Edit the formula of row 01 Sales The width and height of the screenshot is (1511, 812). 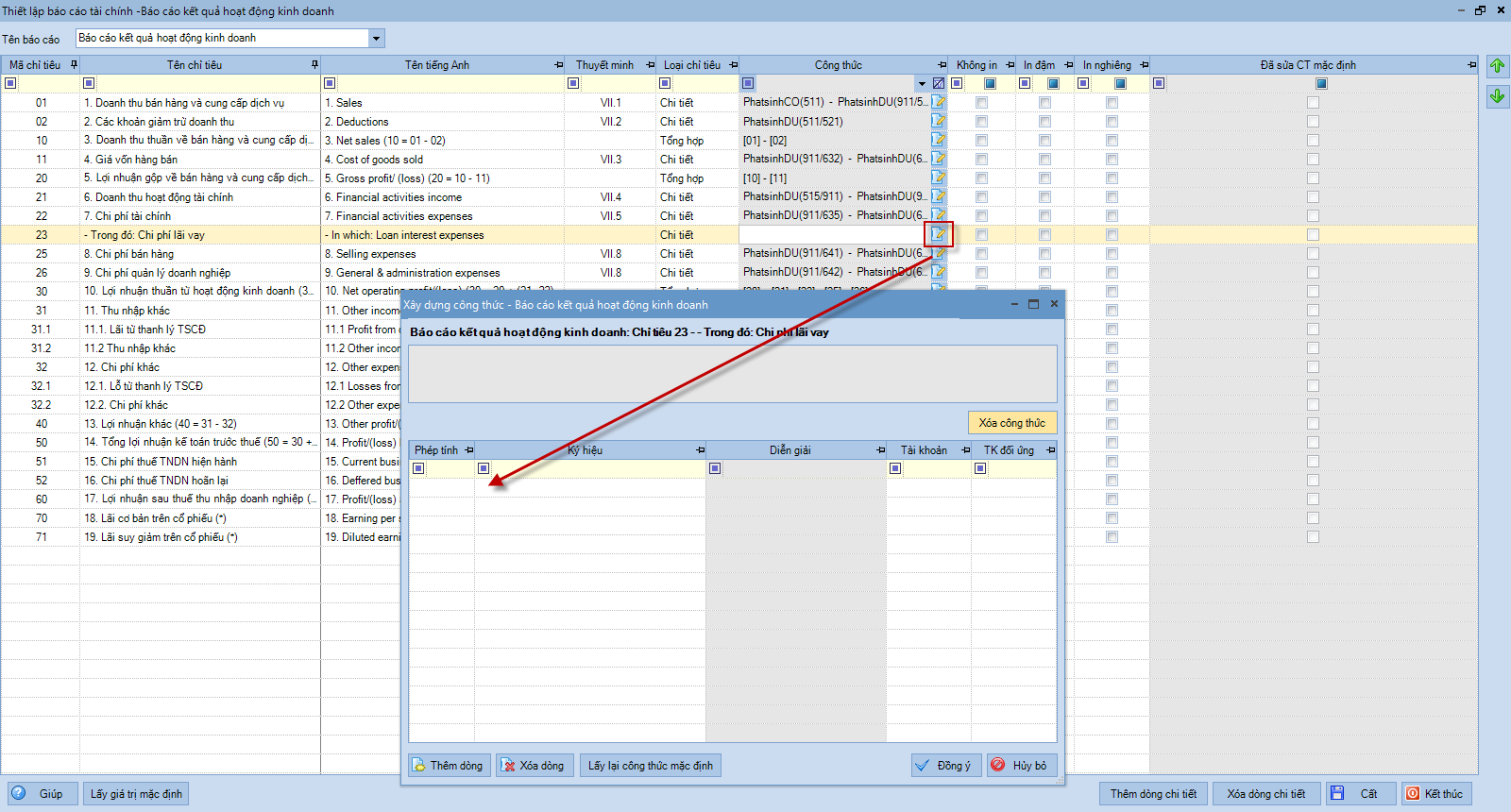click(939, 102)
